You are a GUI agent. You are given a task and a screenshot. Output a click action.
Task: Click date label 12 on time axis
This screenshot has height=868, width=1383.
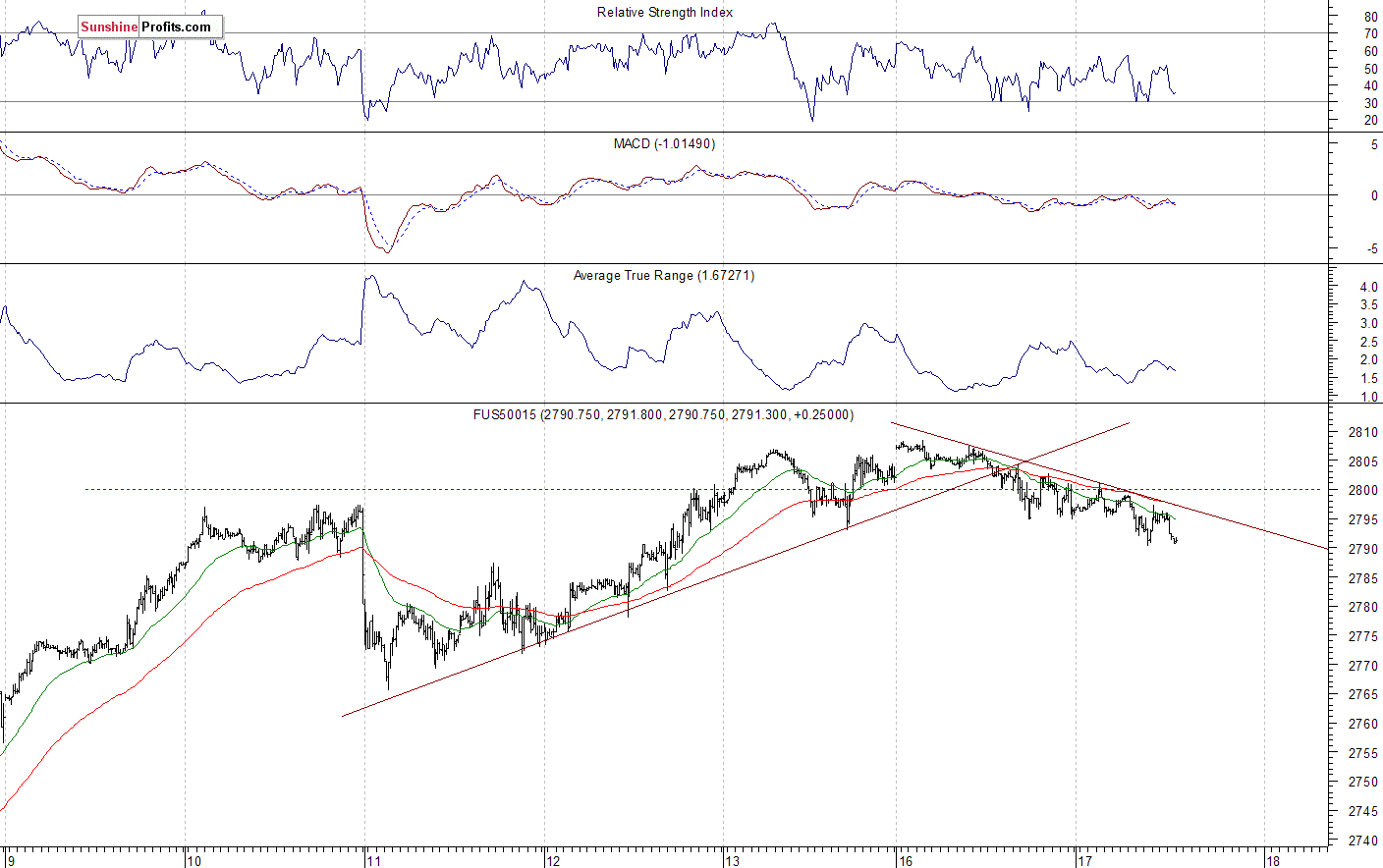(553, 861)
